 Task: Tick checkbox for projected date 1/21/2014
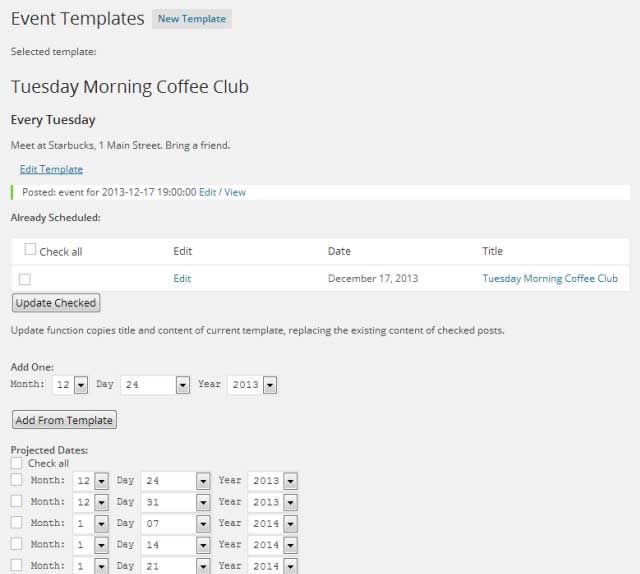[16, 565]
